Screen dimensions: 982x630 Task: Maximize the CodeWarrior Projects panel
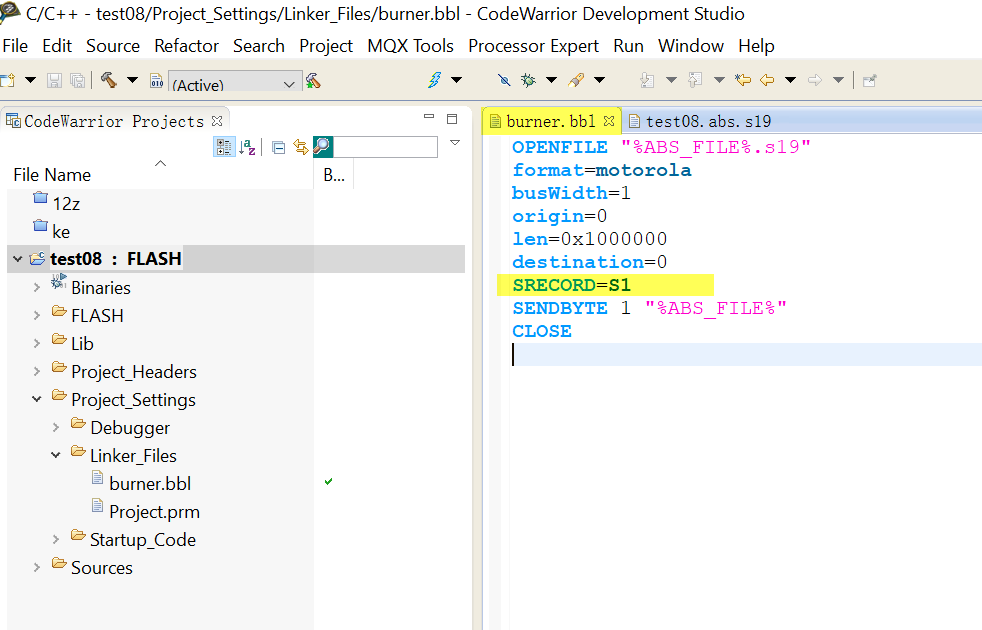point(452,119)
